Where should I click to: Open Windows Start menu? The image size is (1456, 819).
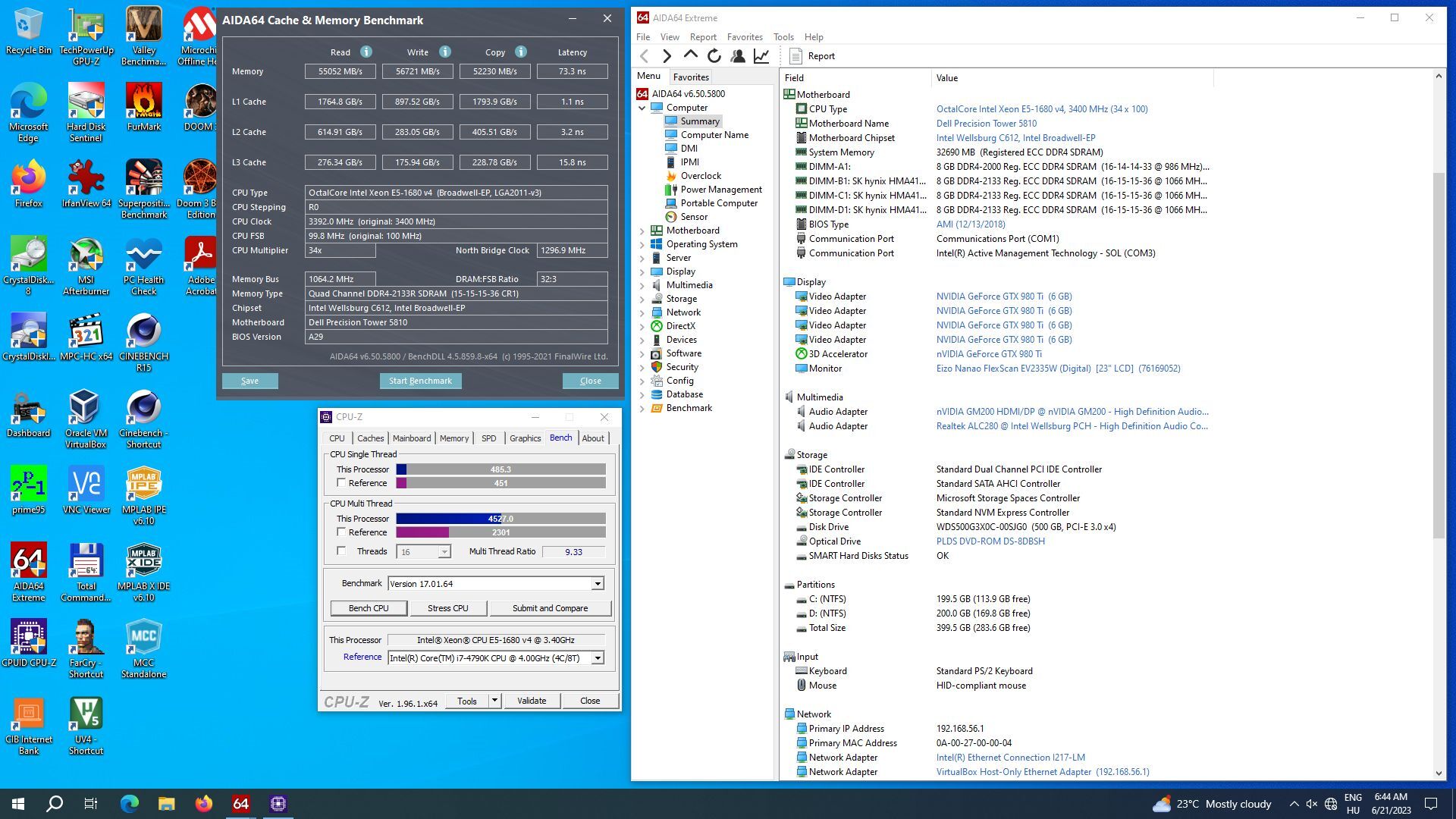pyautogui.click(x=18, y=804)
